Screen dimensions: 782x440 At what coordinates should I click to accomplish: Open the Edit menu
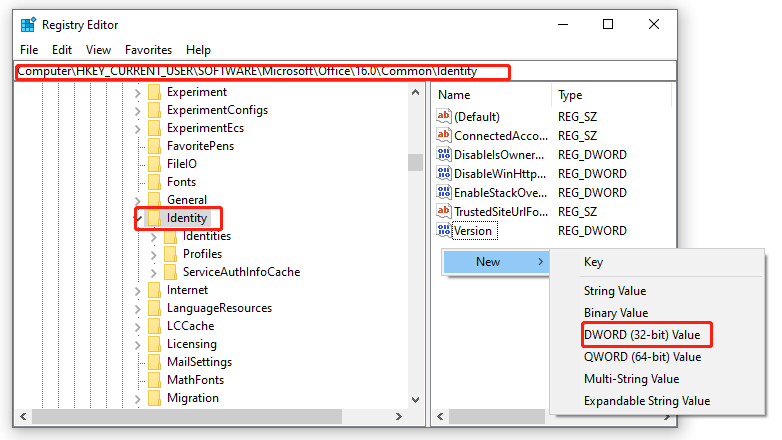click(x=62, y=50)
